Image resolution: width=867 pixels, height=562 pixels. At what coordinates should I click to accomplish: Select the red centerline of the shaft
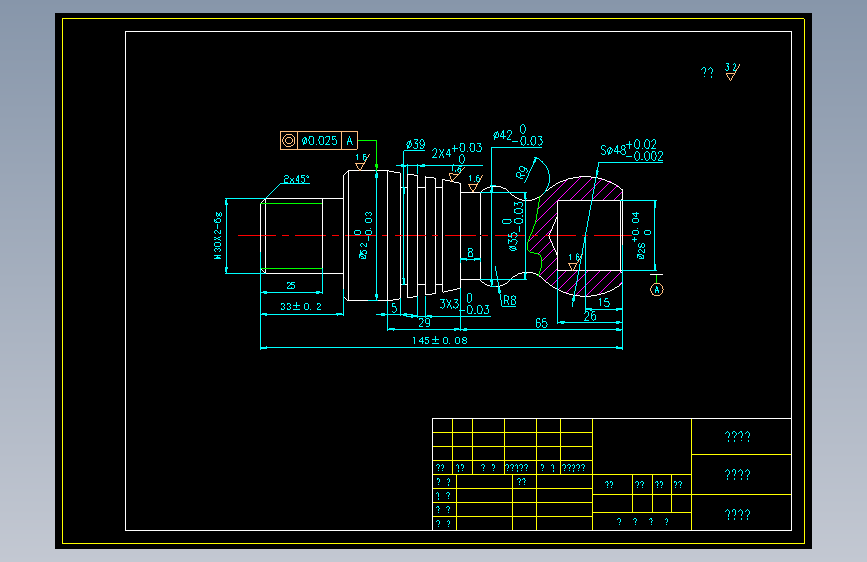[436, 236]
